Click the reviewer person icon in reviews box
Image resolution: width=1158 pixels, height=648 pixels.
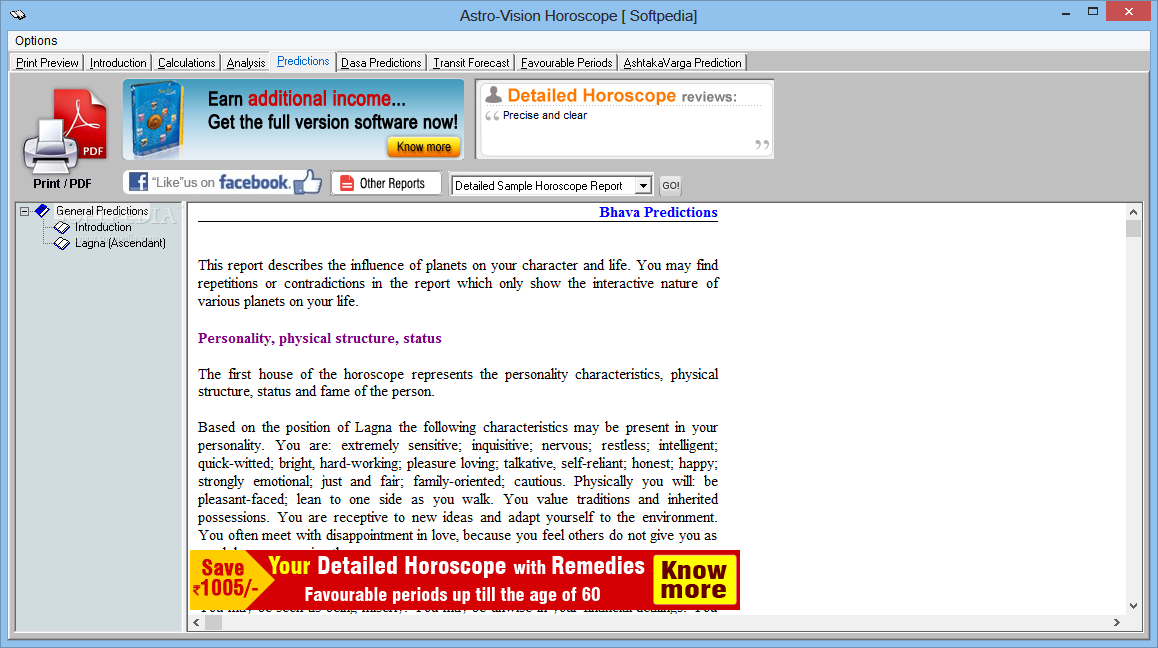pyautogui.click(x=493, y=95)
